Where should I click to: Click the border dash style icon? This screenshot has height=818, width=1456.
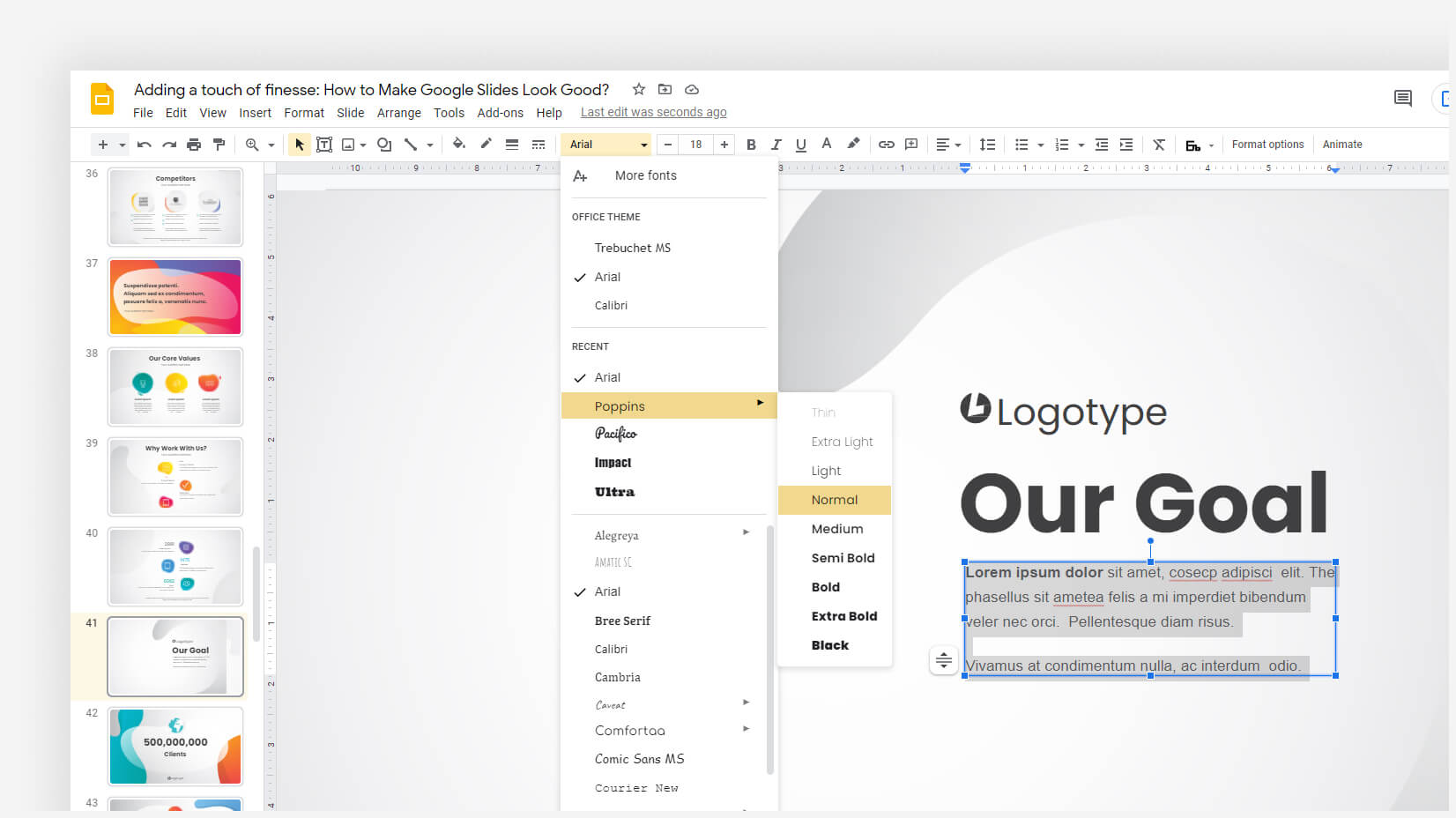click(x=539, y=145)
